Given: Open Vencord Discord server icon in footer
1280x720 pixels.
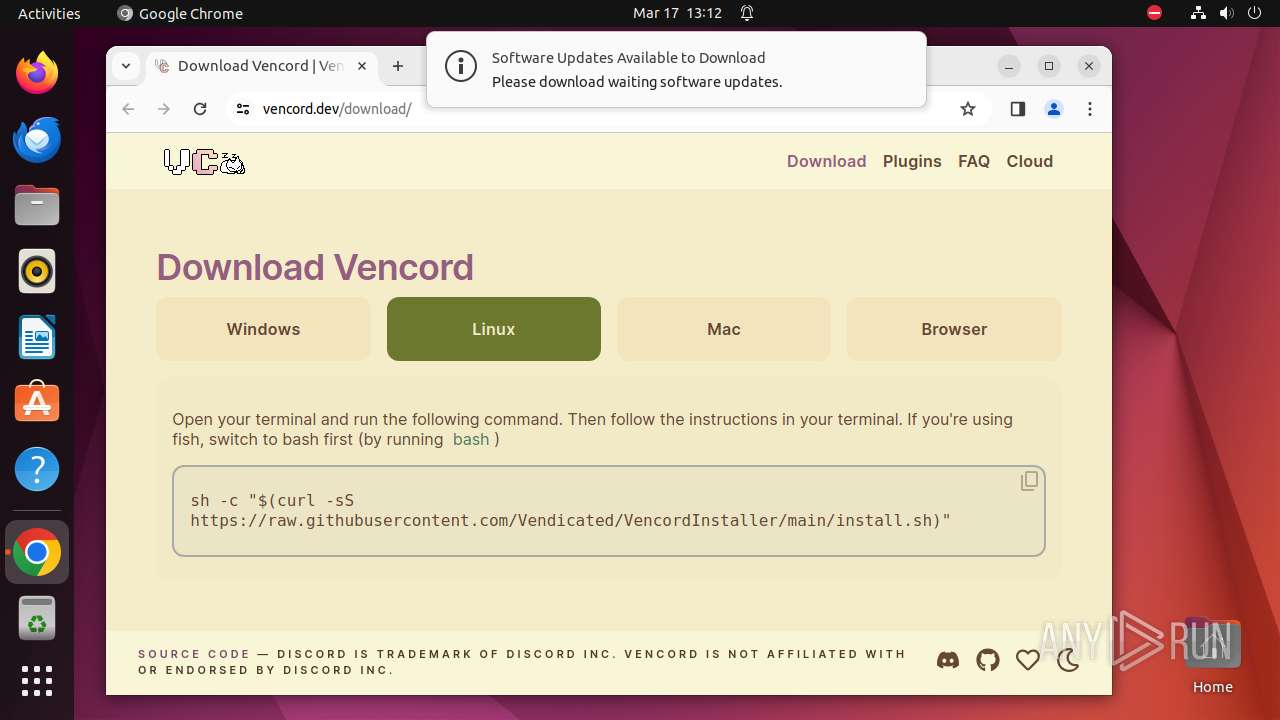Looking at the screenshot, I should (x=948, y=661).
